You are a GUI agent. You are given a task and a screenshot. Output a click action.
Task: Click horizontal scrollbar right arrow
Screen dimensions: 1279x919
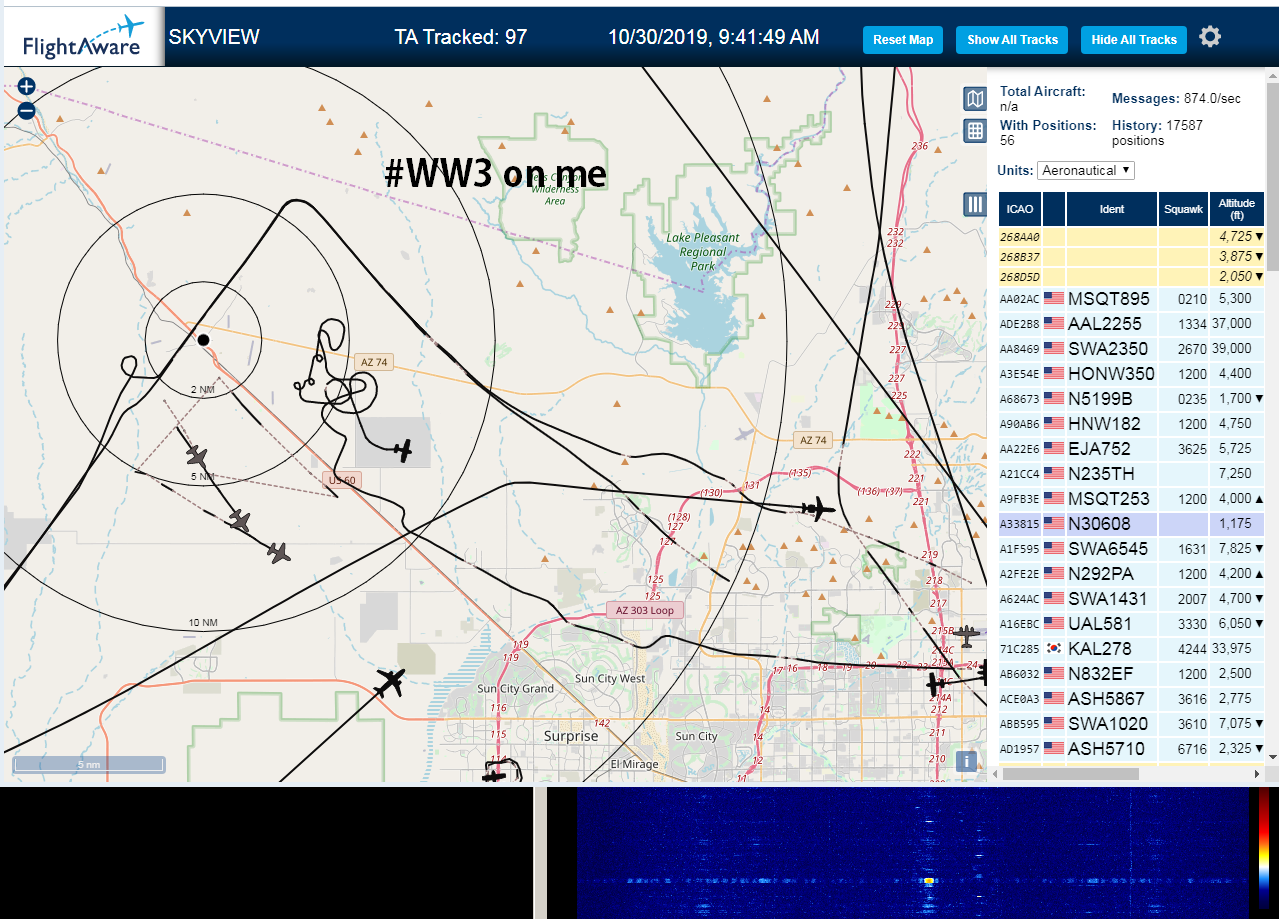1258,773
